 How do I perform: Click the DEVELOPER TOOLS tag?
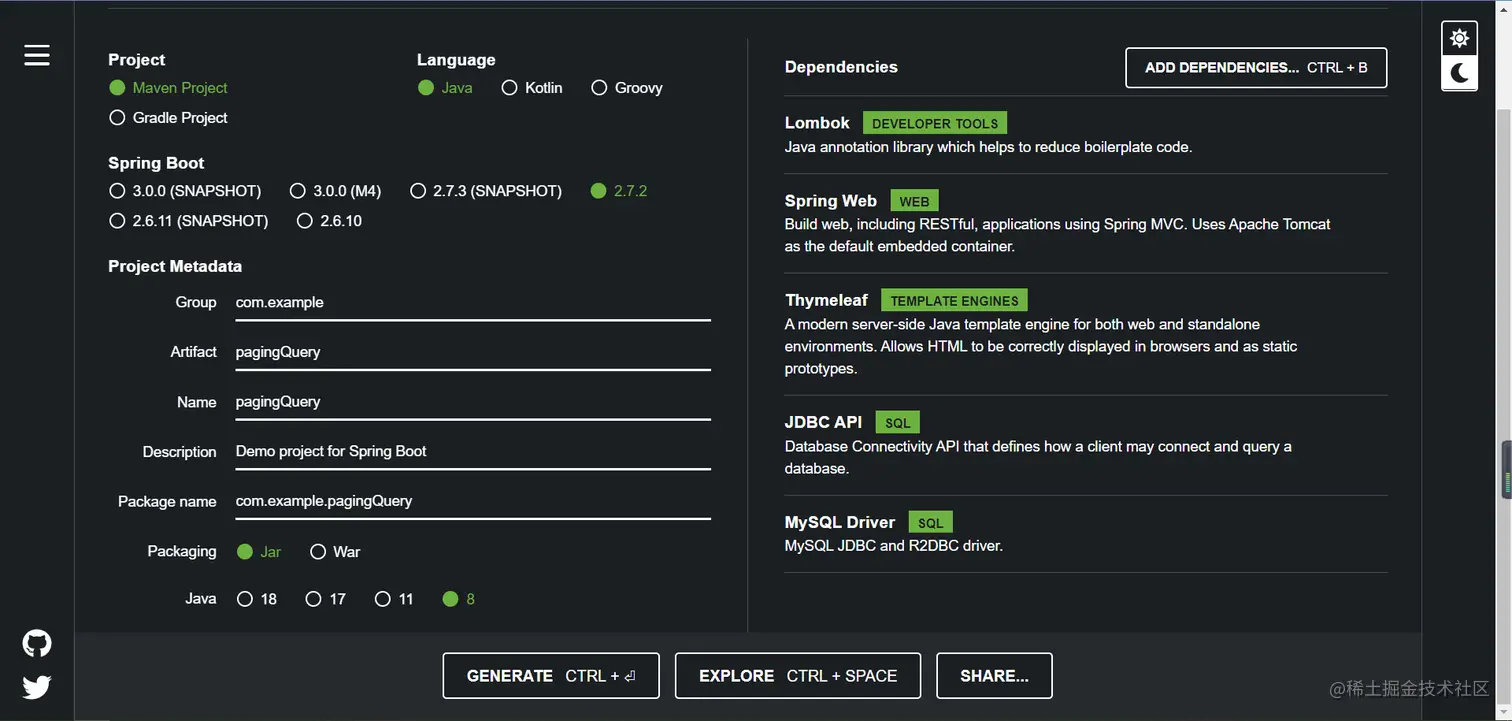pyautogui.click(x=935, y=123)
